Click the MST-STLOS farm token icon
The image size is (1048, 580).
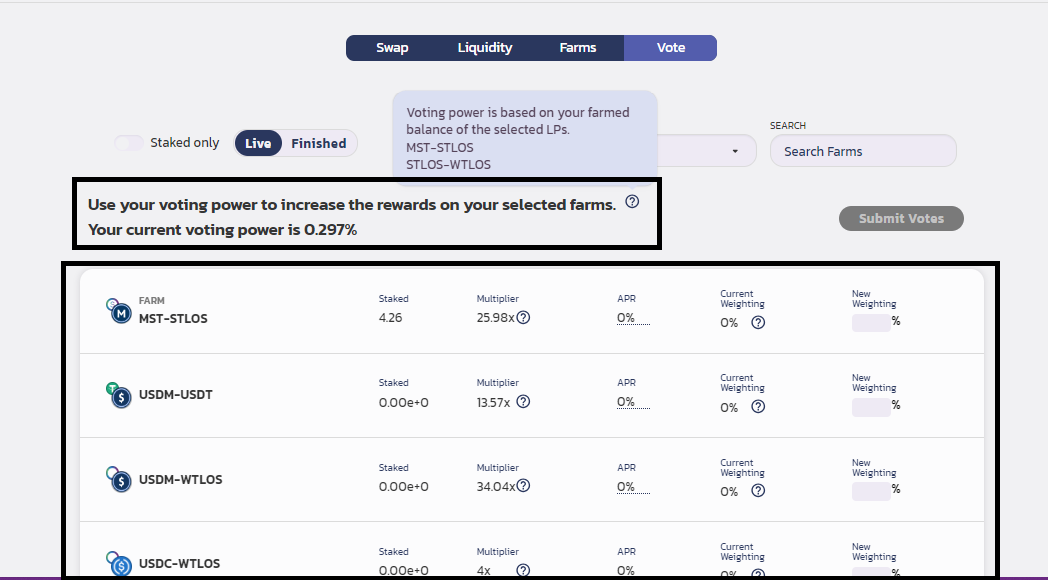(119, 311)
